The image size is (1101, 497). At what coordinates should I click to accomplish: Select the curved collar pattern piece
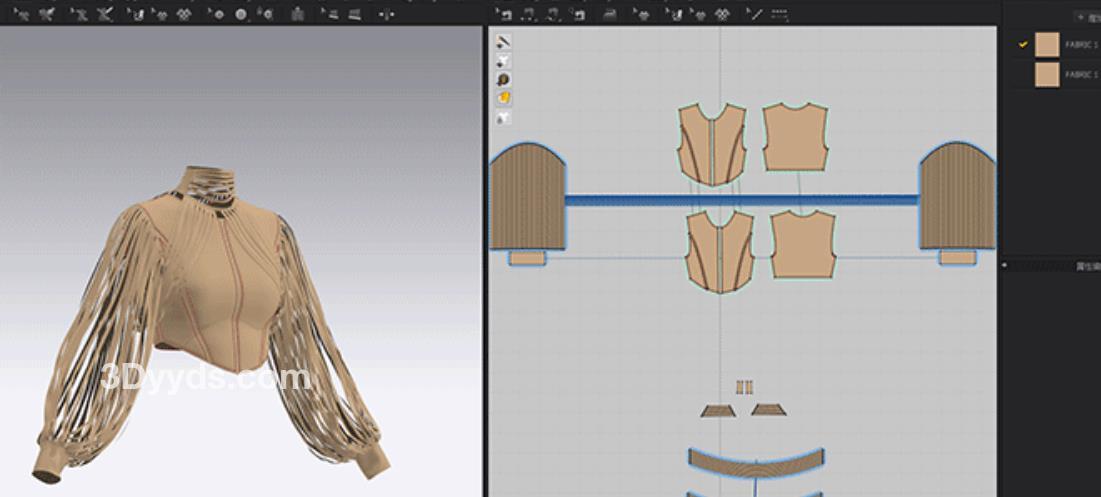tap(755, 462)
